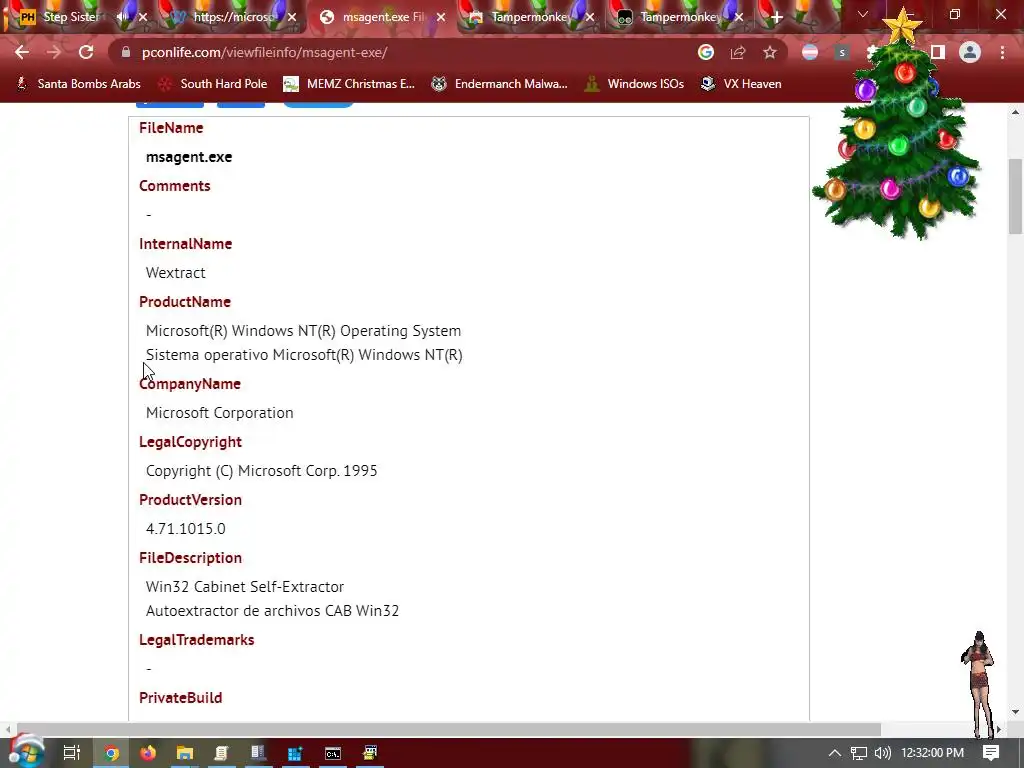The image size is (1024, 768).
Task: Open the user profile avatar
Action: coord(970,52)
